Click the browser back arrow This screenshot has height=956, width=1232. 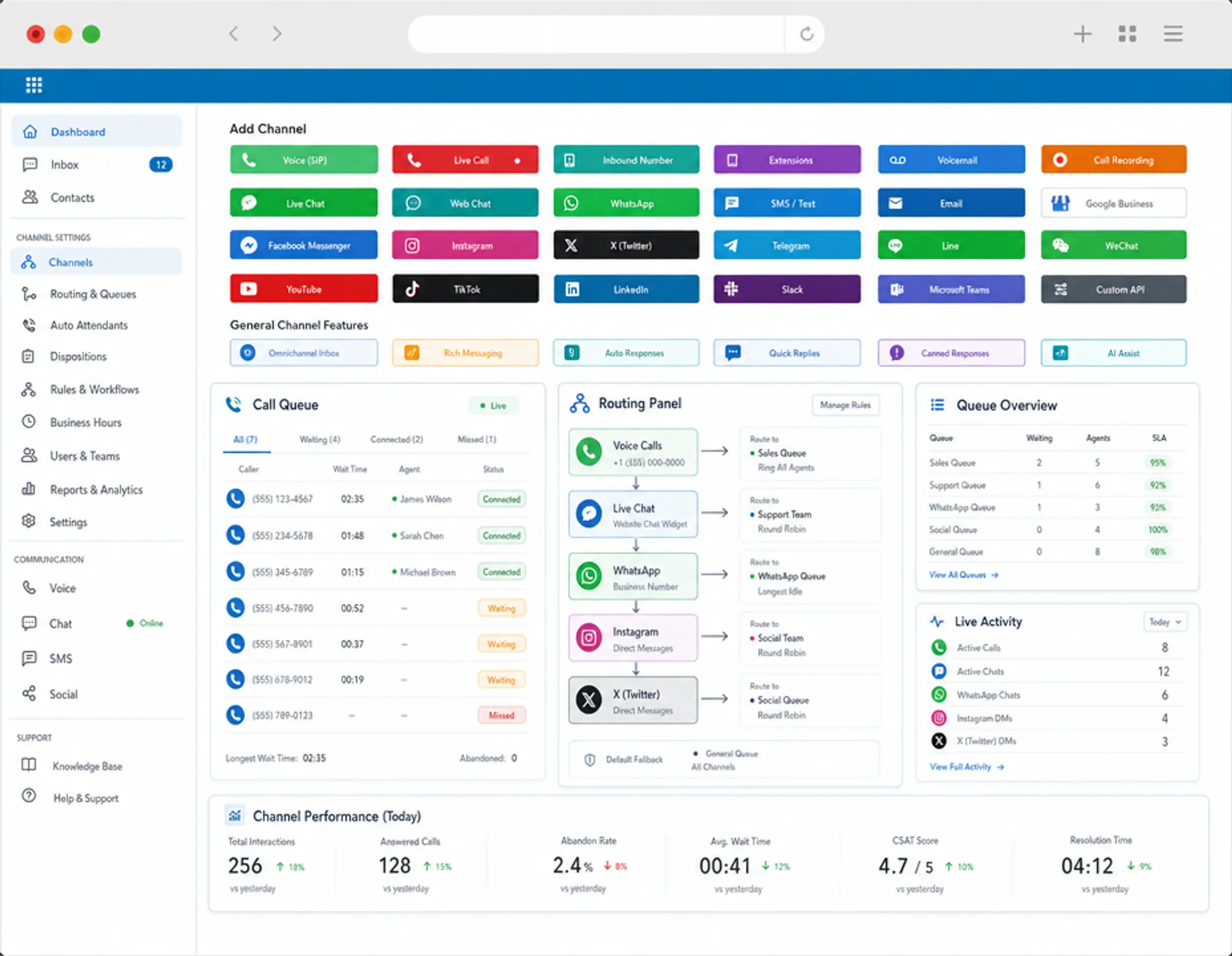pos(233,34)
